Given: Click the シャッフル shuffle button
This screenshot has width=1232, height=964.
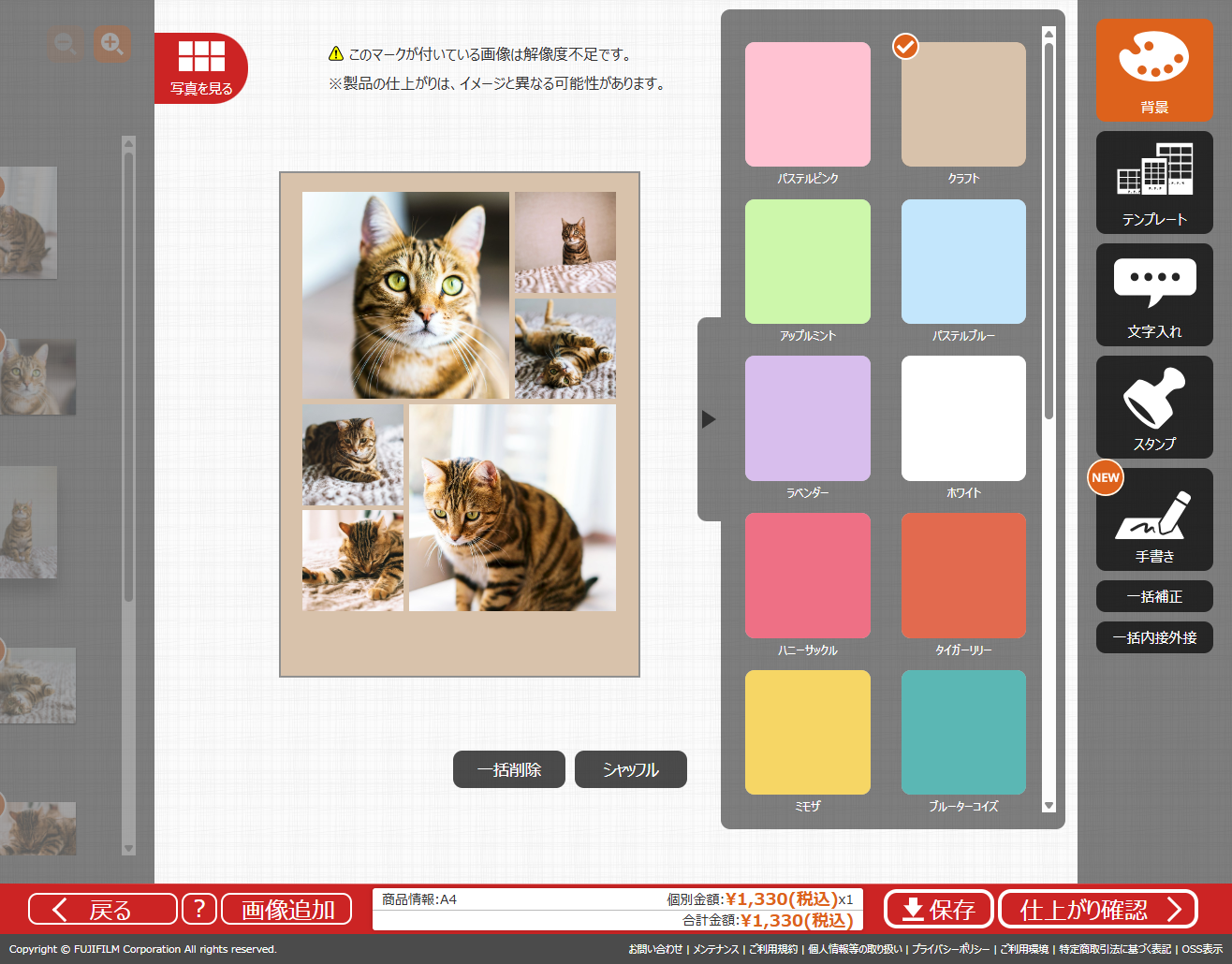Looking at the screenshot, I should [x=630, y=769].
